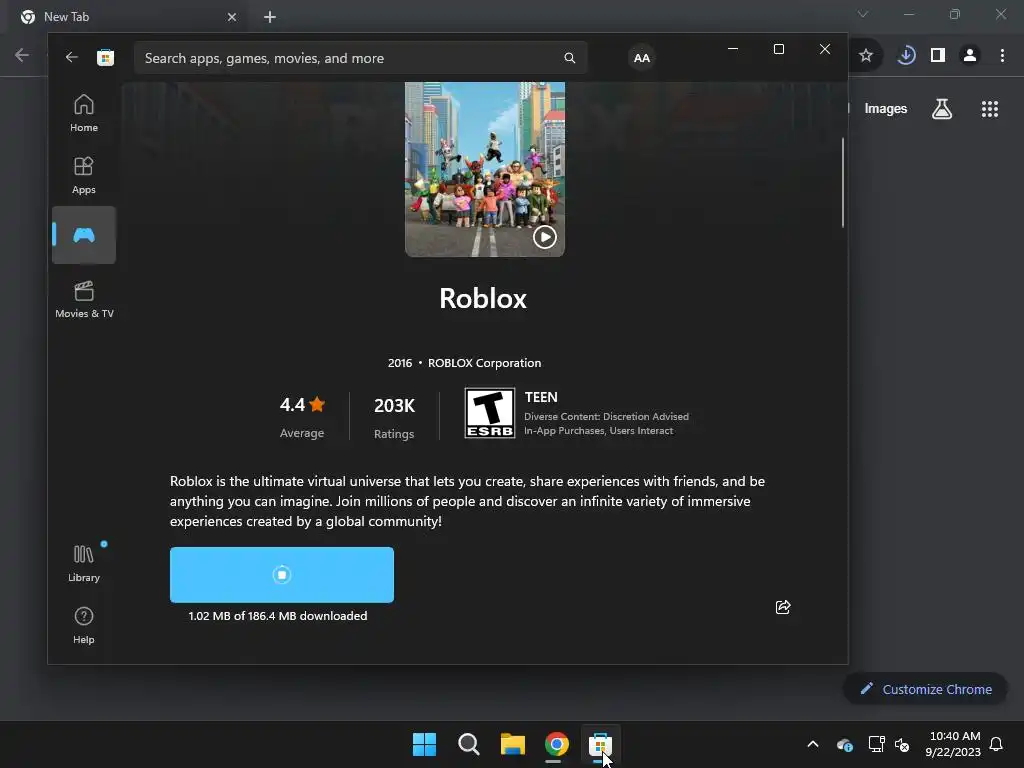Open OneDrive tray icon
Screen dimensions: 1024x768
pyautogui.click(x=844, y=744)
